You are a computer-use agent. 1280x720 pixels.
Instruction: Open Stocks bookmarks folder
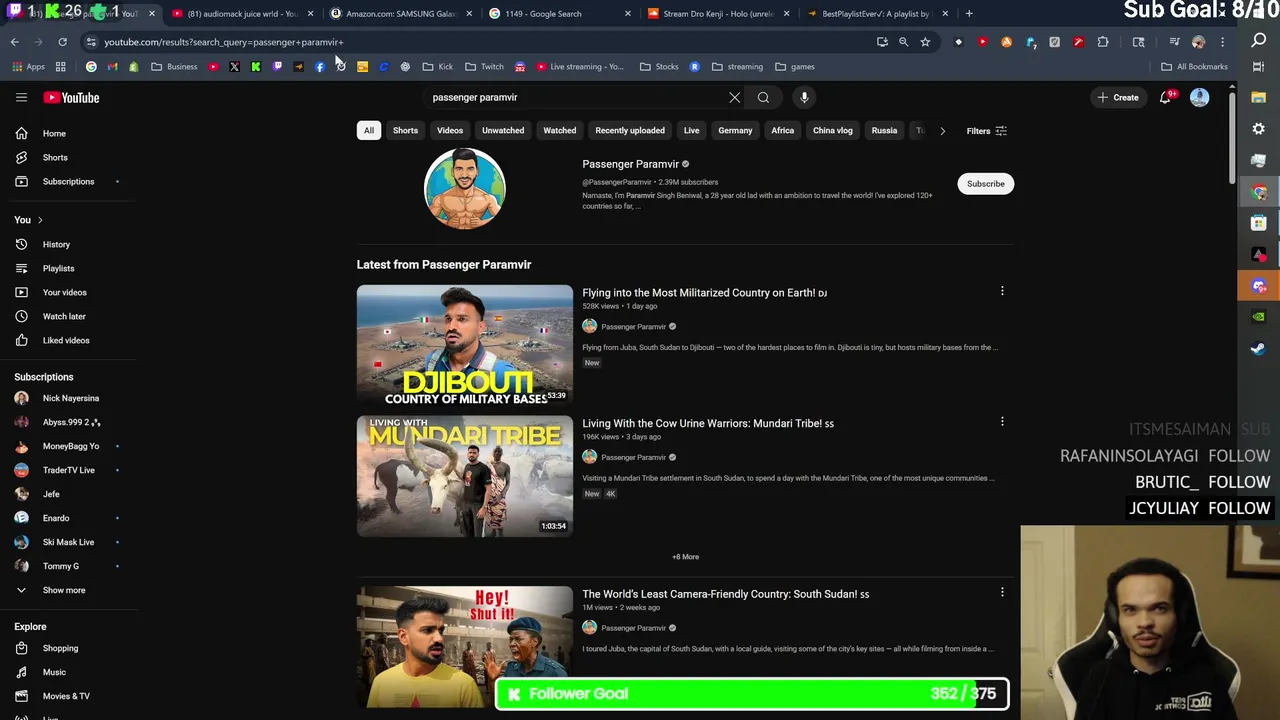(x=659, y=67)
